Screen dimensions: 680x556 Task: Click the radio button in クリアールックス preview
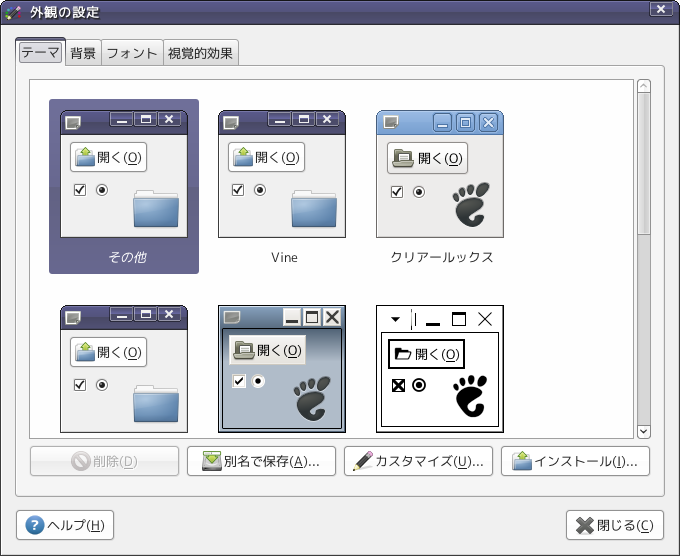pos(419,192)
